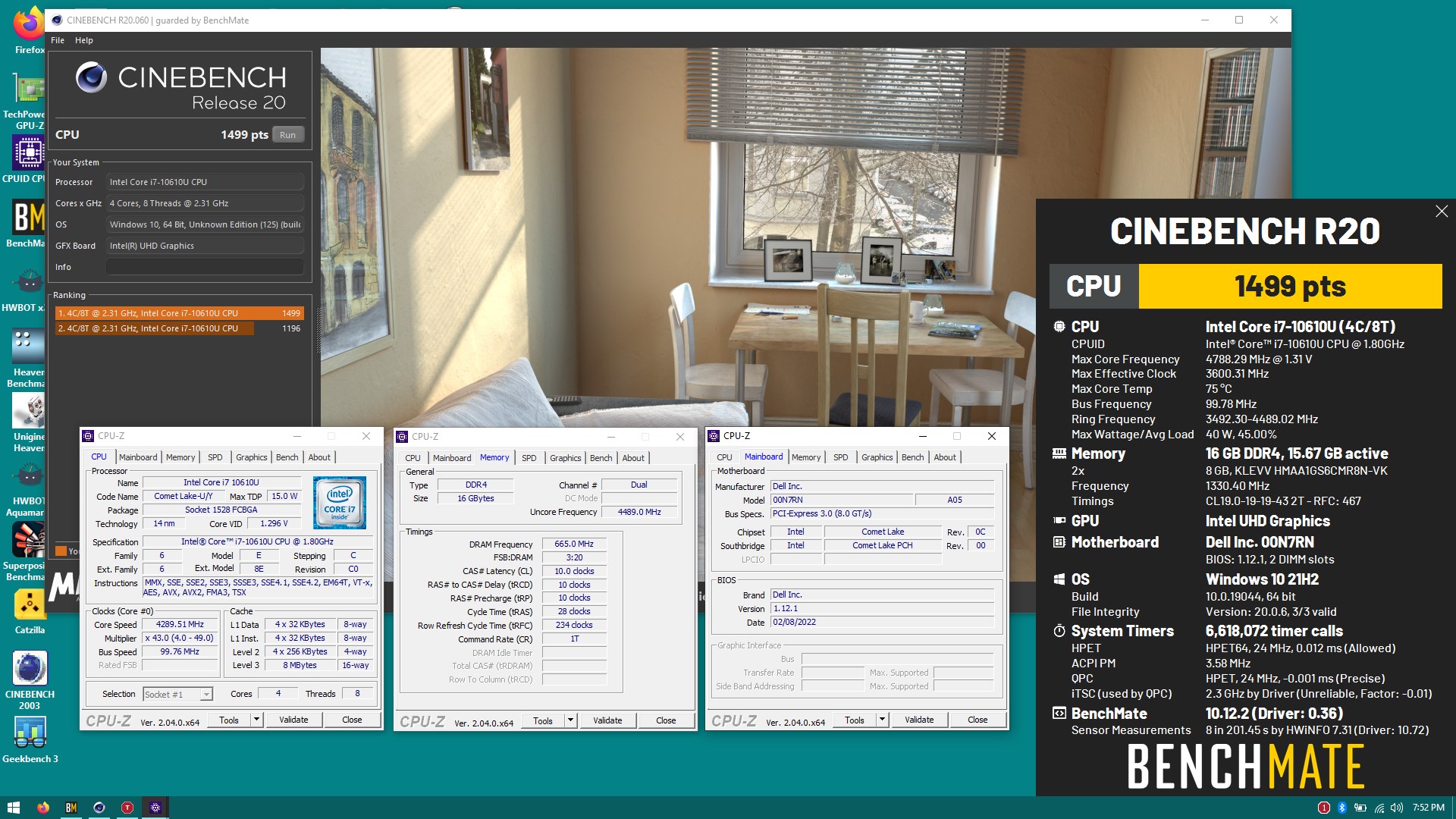Image resolution: width=1456 pixels, height=819 pixels.
Task: Switch to SPD tab in middle CPU-Z
Action: coord(529,458)
